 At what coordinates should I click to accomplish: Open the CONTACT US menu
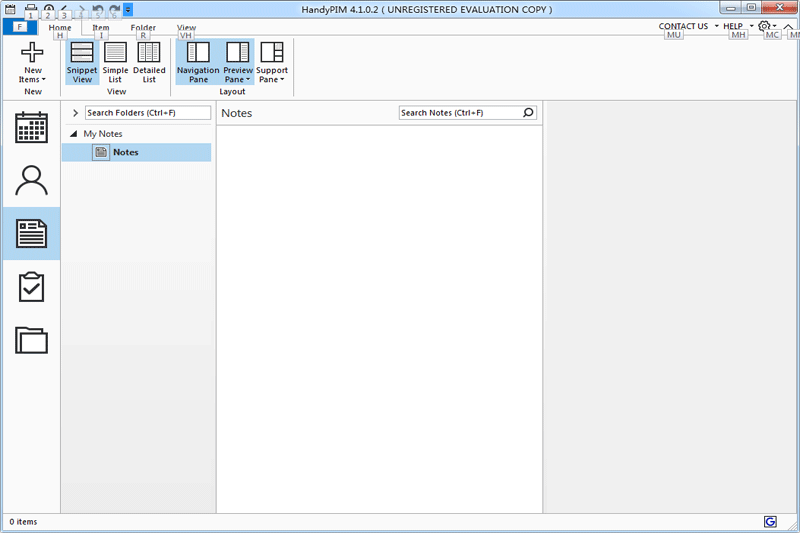point(688,26)
